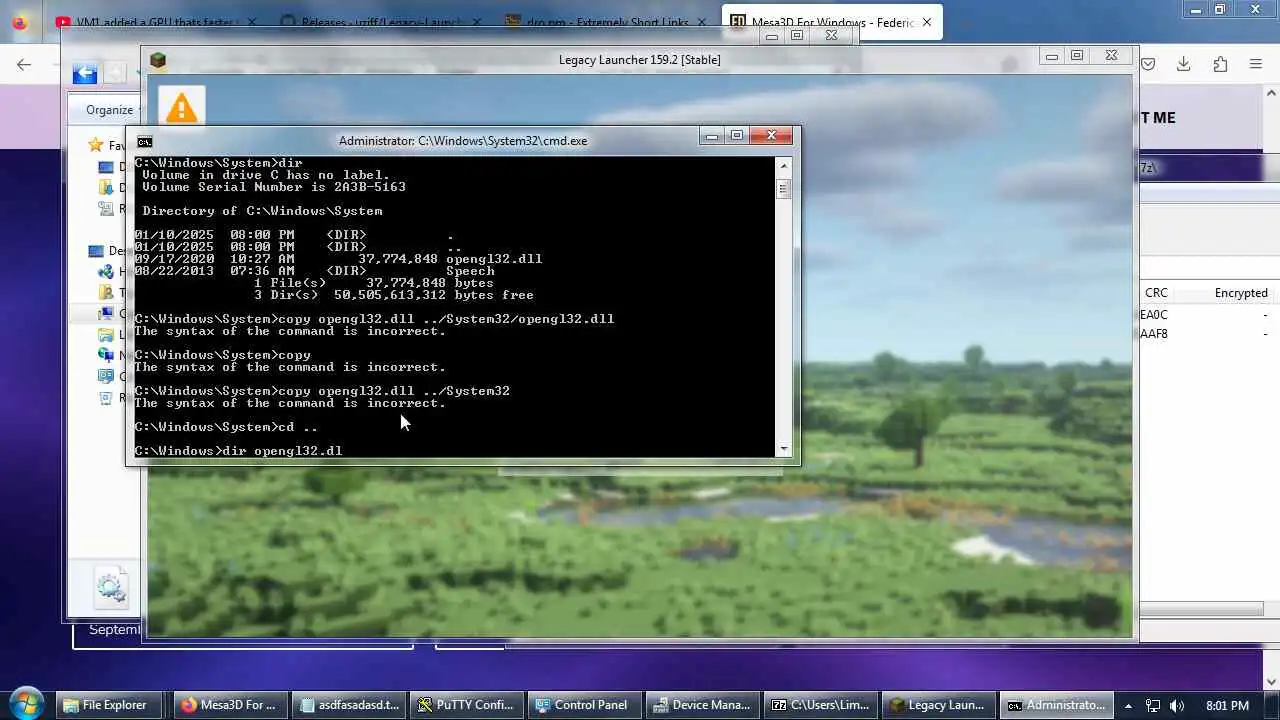Click the Encrypted column header in 7-Zip
This screenshot has width=1280, height=720.
tap(1241, 293)
